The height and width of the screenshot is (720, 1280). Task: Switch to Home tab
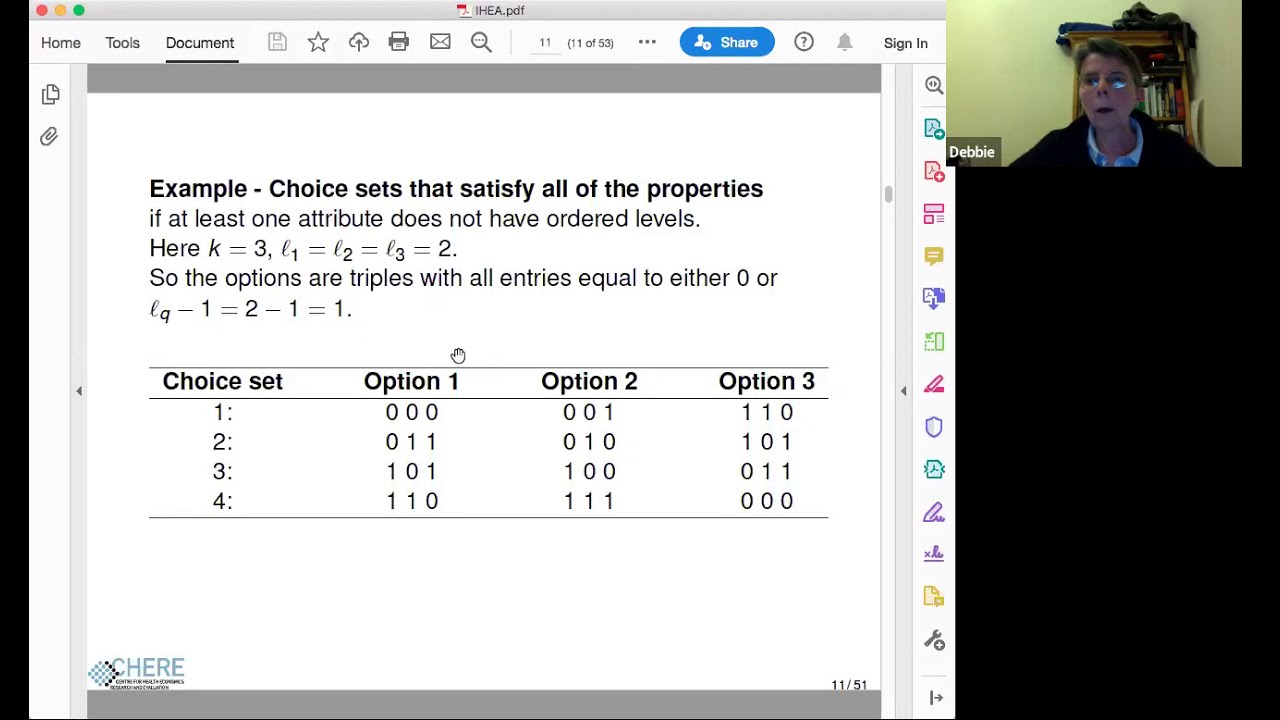[61, 43]
